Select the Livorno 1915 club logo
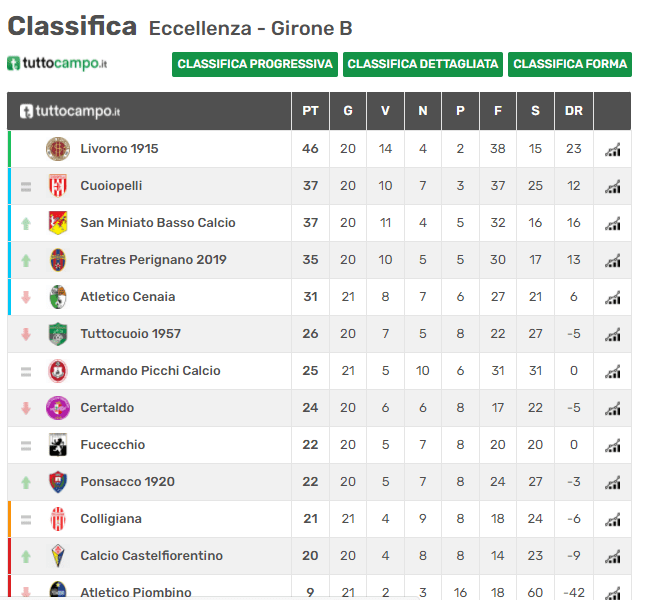Viewport: 647px width, 600px height. (58, 149)
